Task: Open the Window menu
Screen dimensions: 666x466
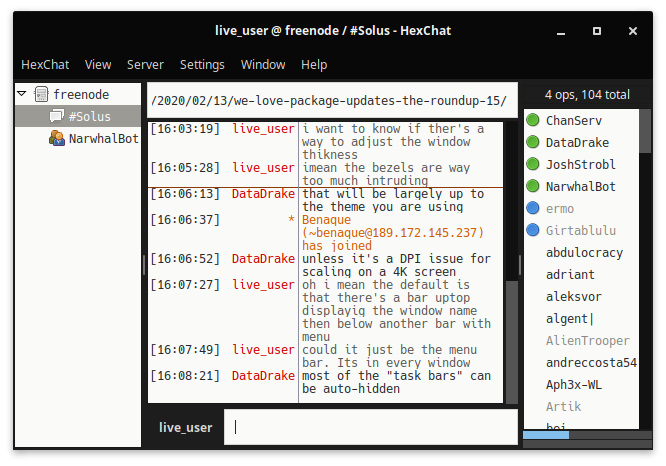Action: 263,65
